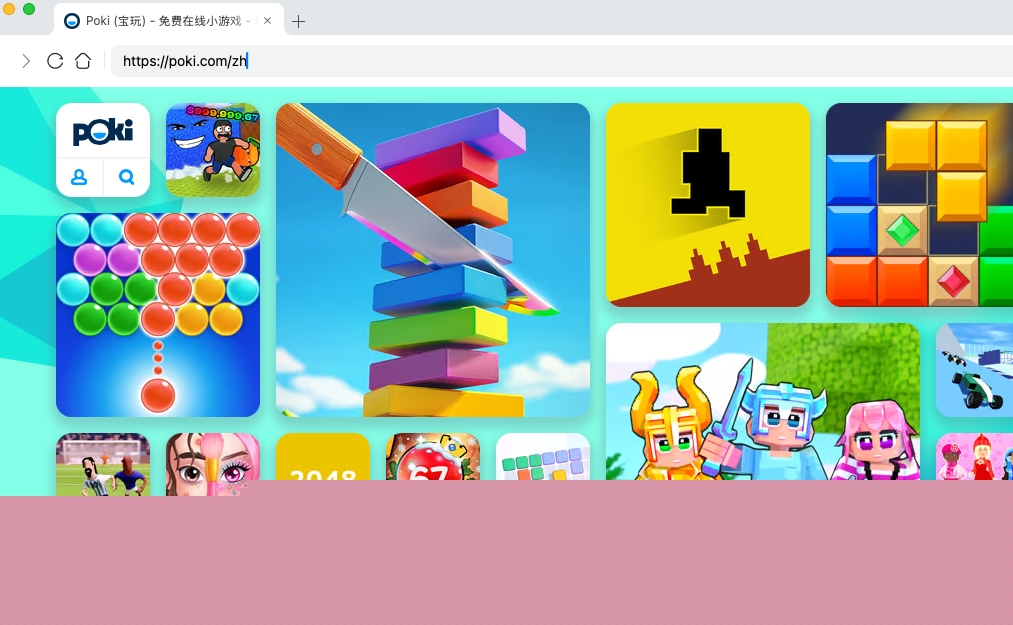The image size is (1013, 625).
Task: Close the Poki browser tab
Action: 267,21
